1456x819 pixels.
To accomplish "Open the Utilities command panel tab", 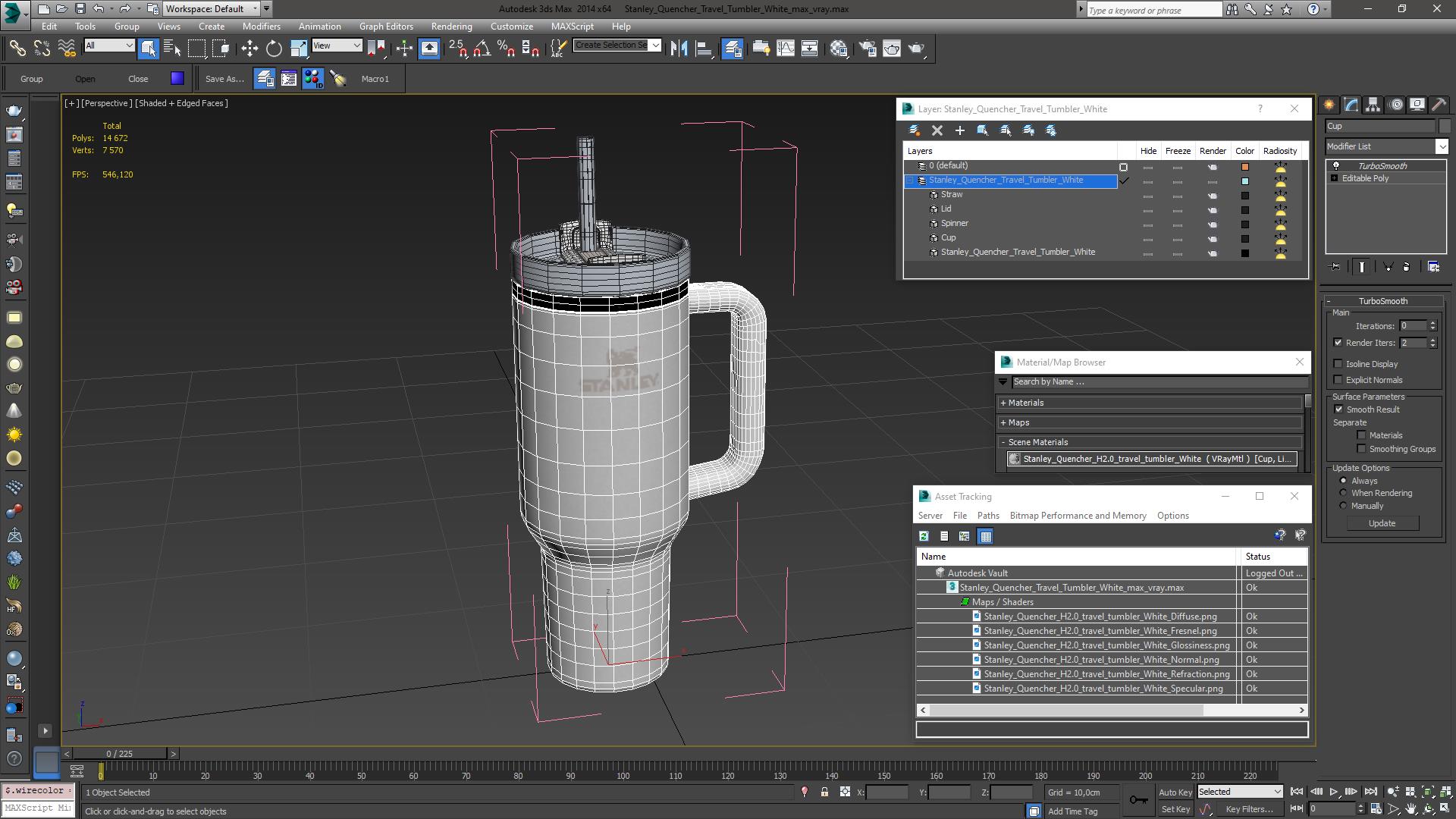I will (x=1439, y=105).
